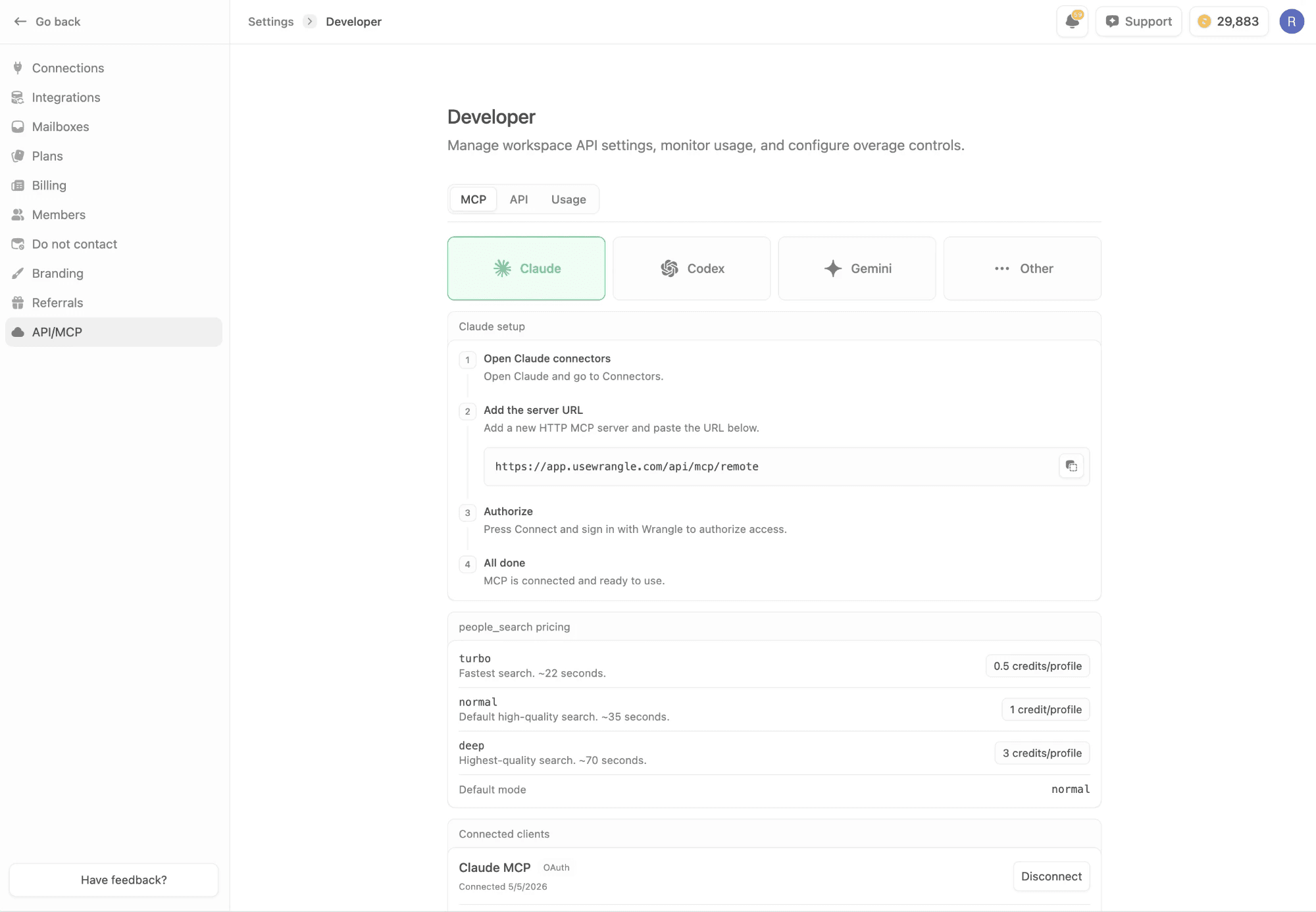Open the Integrations settings label
This screenshot has height=912, width=1316.
click(x=66, y=97)
